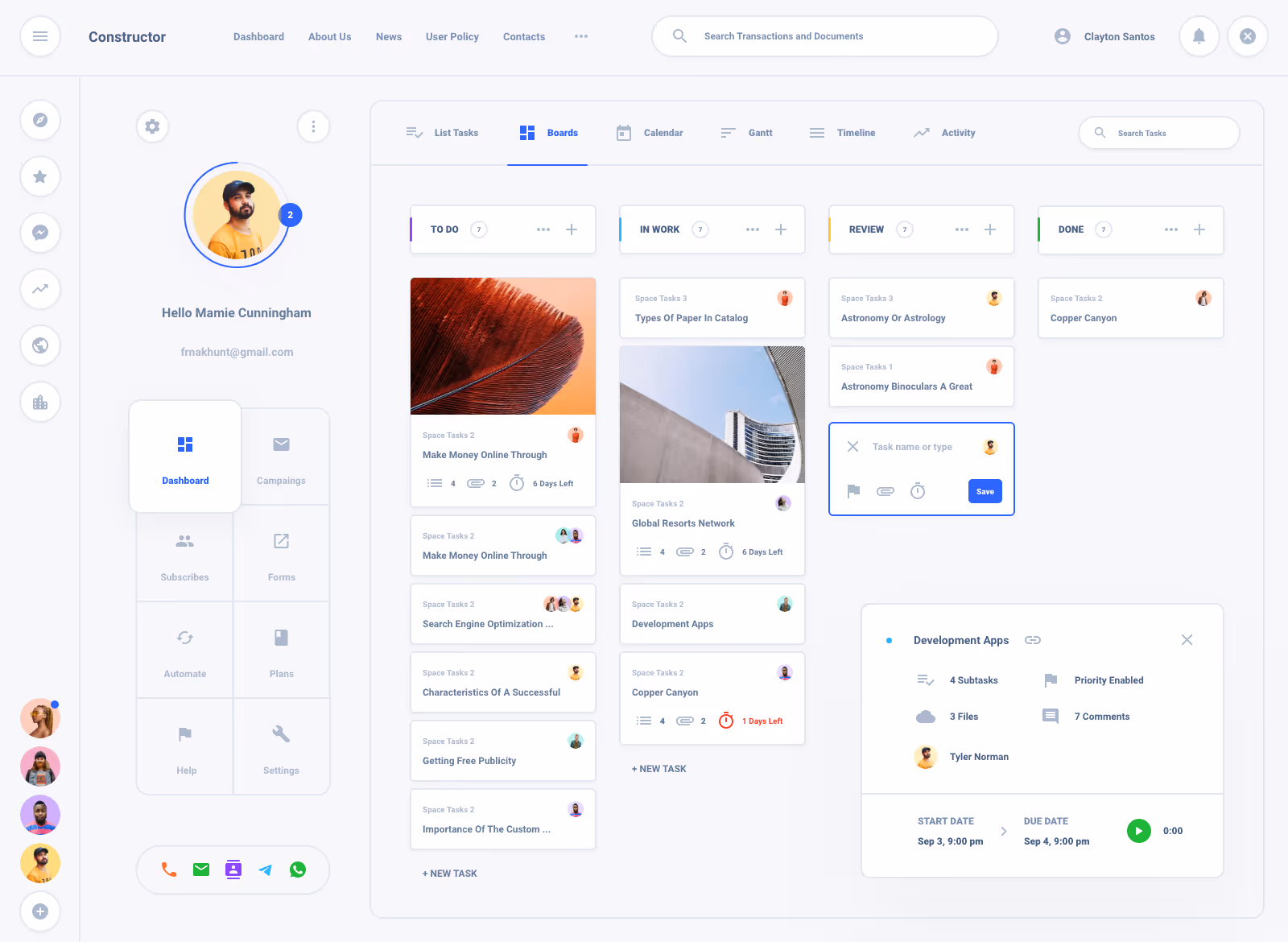Switch to the Timeline tab
This screenshot has height=942, width=1288.
coord(842,132)
